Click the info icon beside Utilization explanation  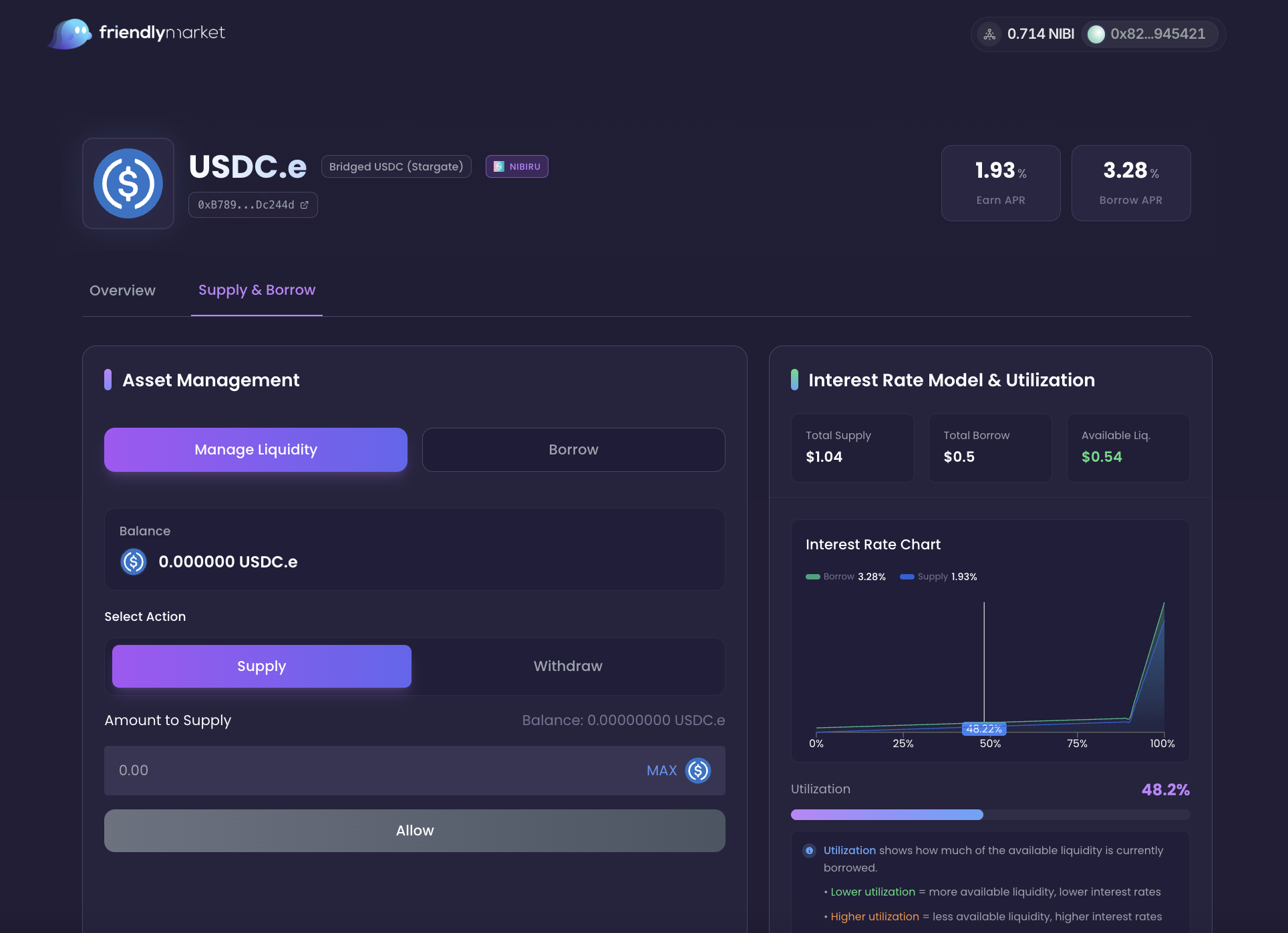tap(810, 851)
